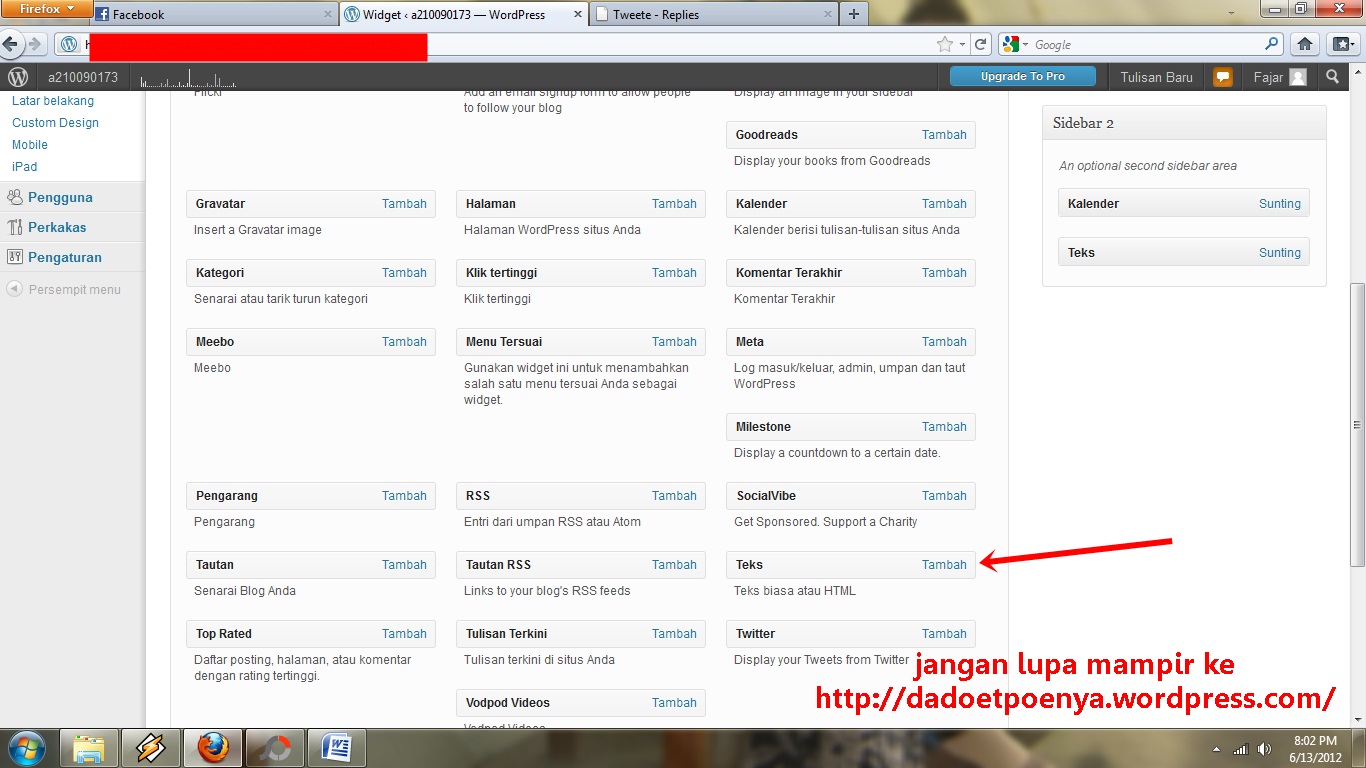Click the Upgrade To Pro button
Screen dimensions: 1366x768
tap(1023, 77)
